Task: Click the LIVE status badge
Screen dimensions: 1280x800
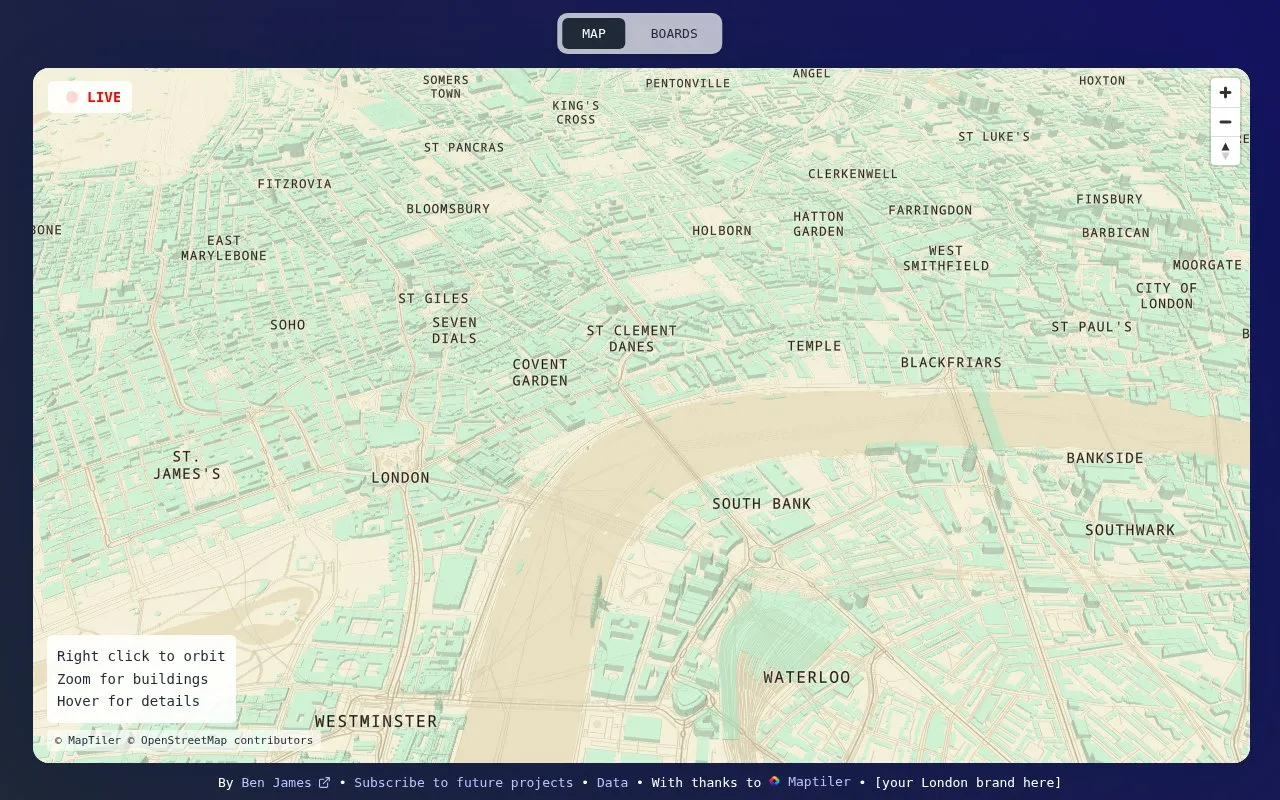Action: pyautogui.click(x=90, y=97)
